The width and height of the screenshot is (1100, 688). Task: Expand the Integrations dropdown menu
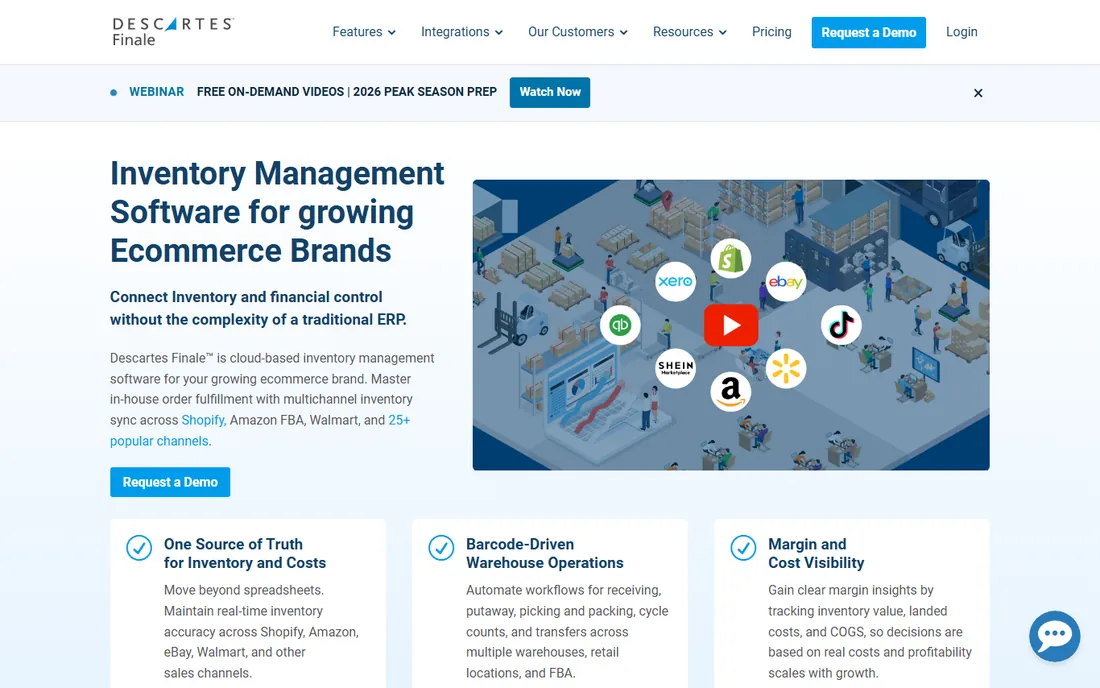click(462, 32)
